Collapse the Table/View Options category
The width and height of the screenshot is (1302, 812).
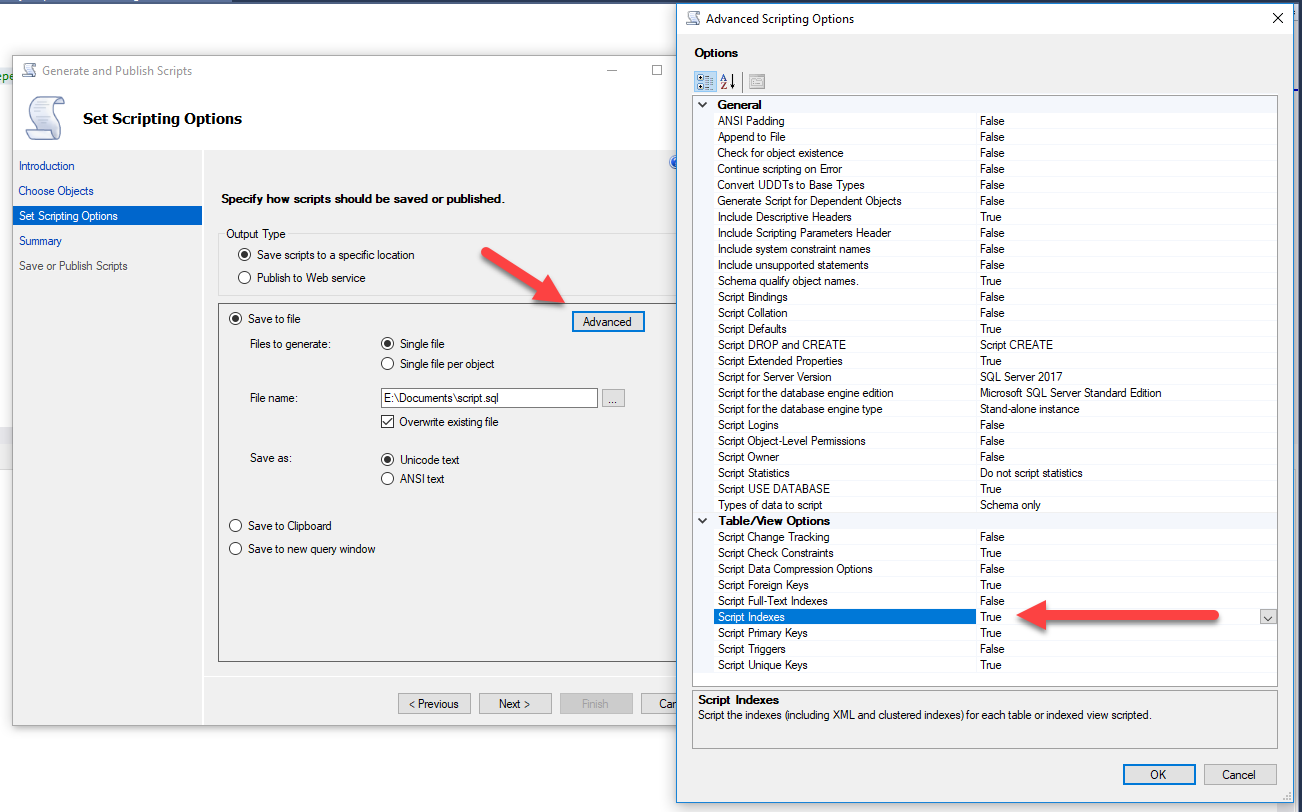tap(703, 521)
